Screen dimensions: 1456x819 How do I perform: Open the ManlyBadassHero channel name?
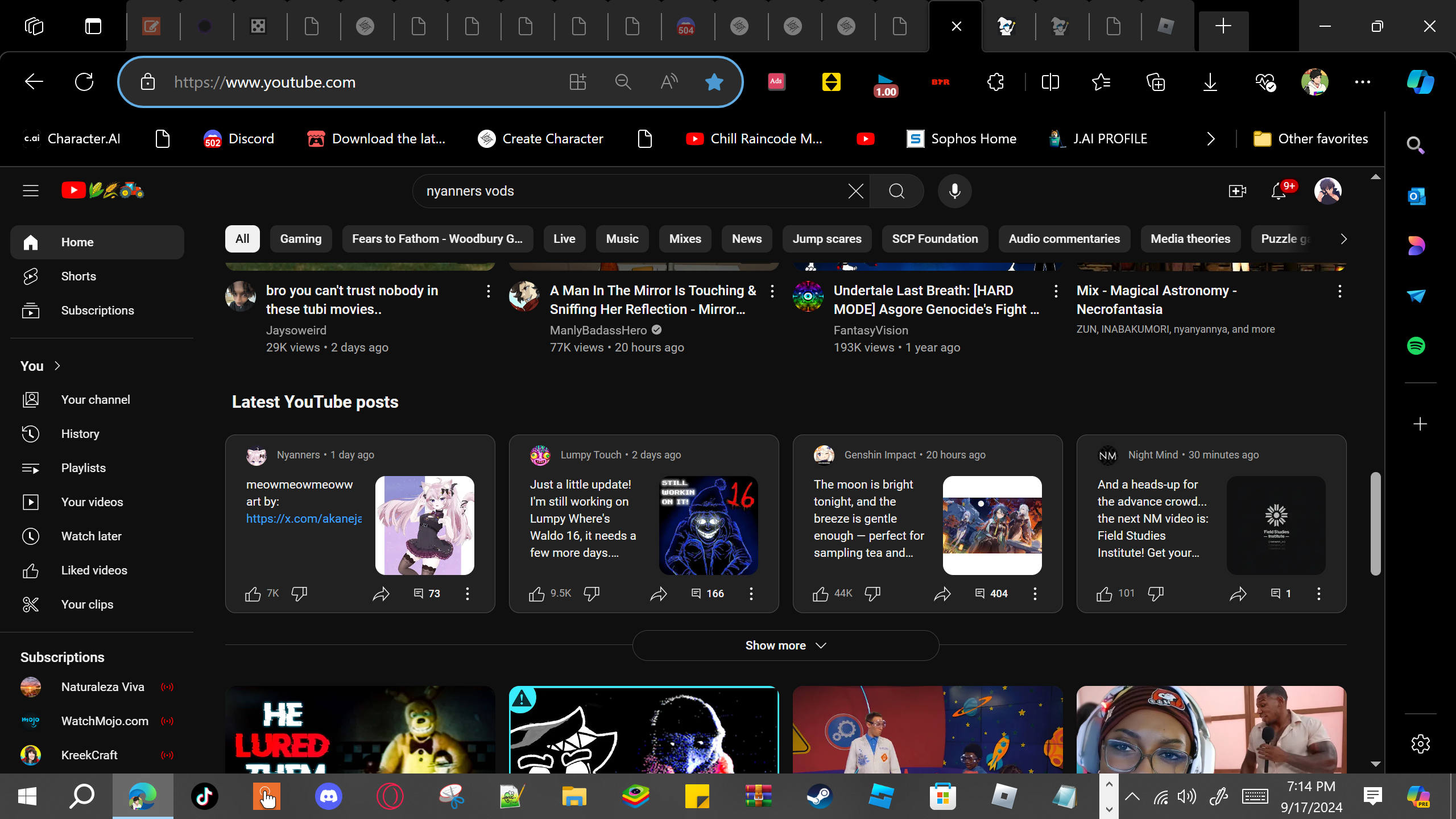pyautogui.click(x=598, y=330)
